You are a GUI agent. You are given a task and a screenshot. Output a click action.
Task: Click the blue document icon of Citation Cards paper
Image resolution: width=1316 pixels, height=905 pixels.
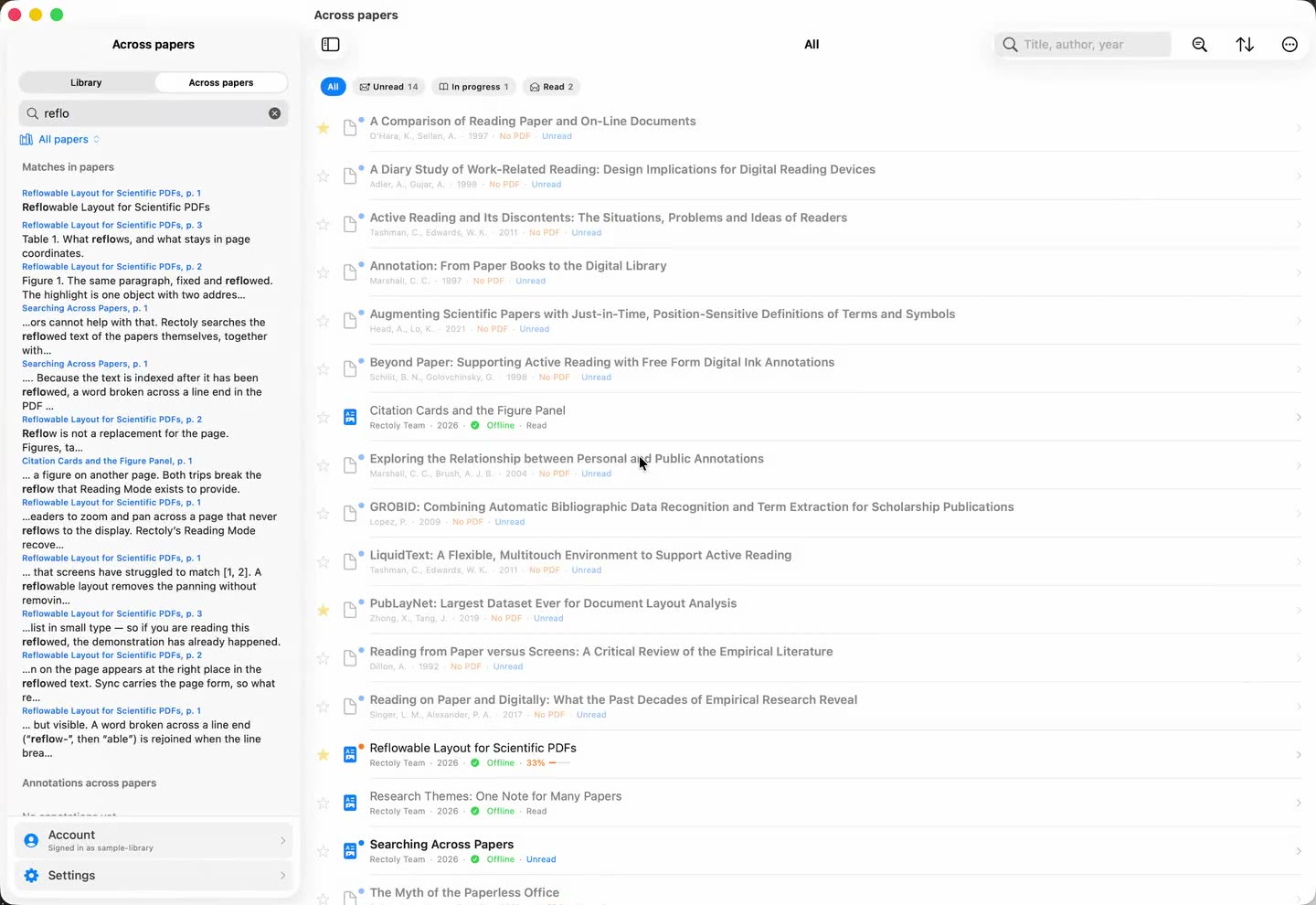click(350, 418)
